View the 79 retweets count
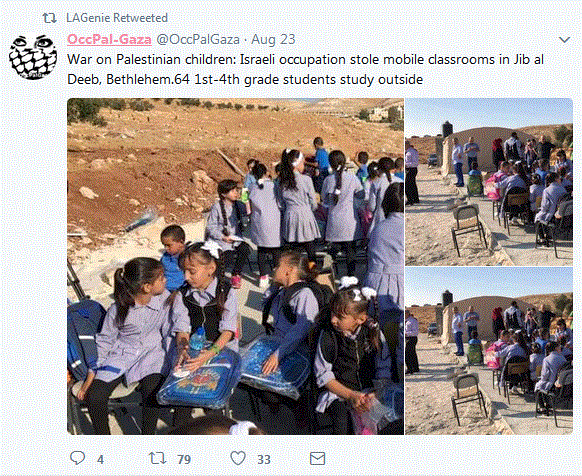Viewport: 582px width, 476px height. point(184,460)
